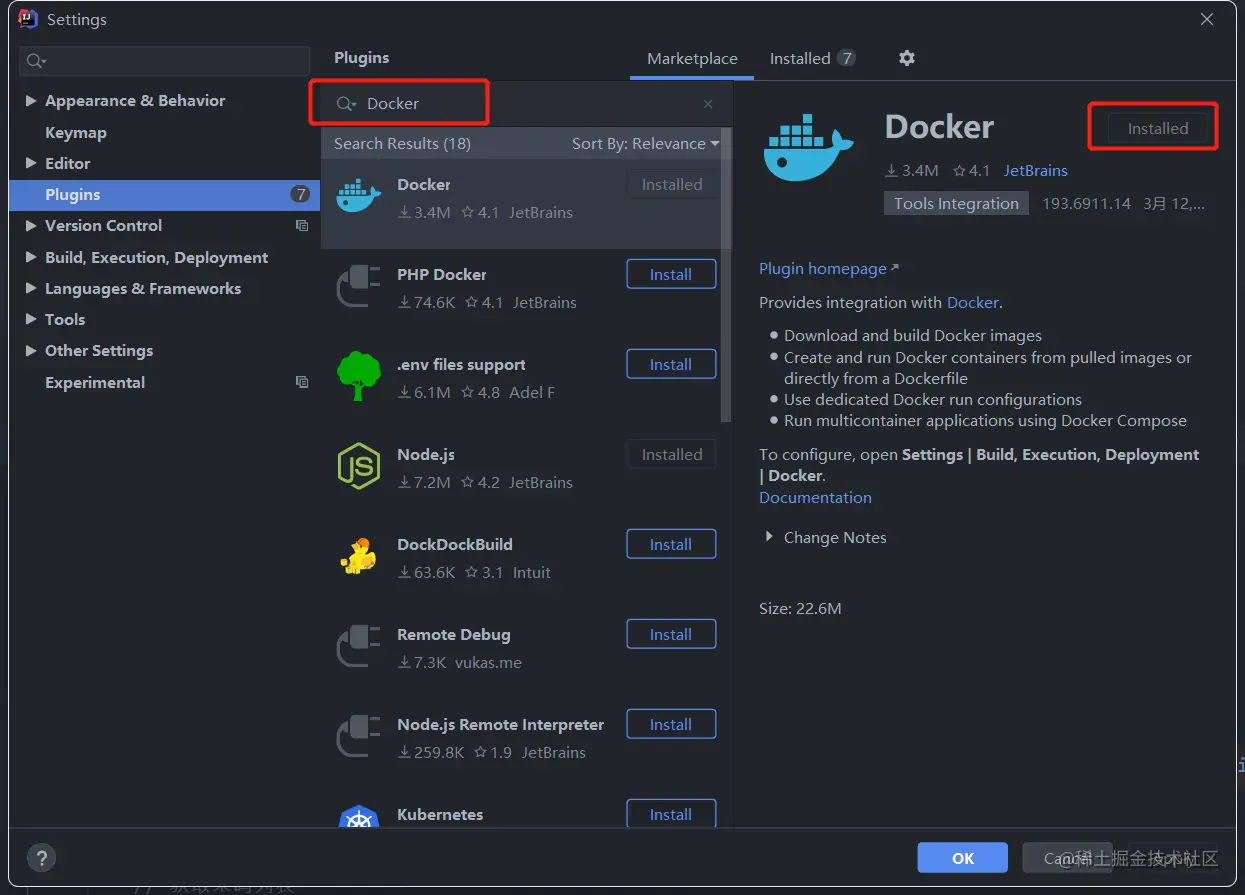Click the Search Results (18) label
The width and height of the screenshot is (1245, 895).
point(402,143)
